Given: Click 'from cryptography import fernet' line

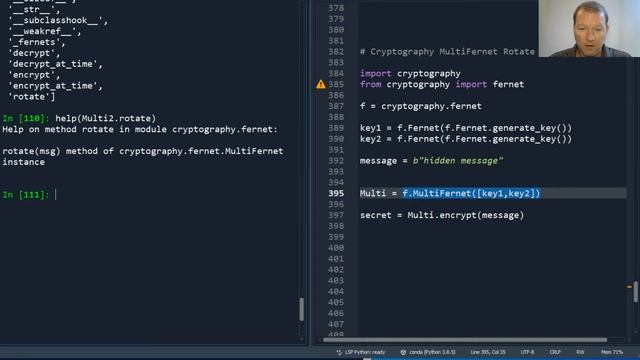Looking at the screenshot, I should click(x=442, y=84).
